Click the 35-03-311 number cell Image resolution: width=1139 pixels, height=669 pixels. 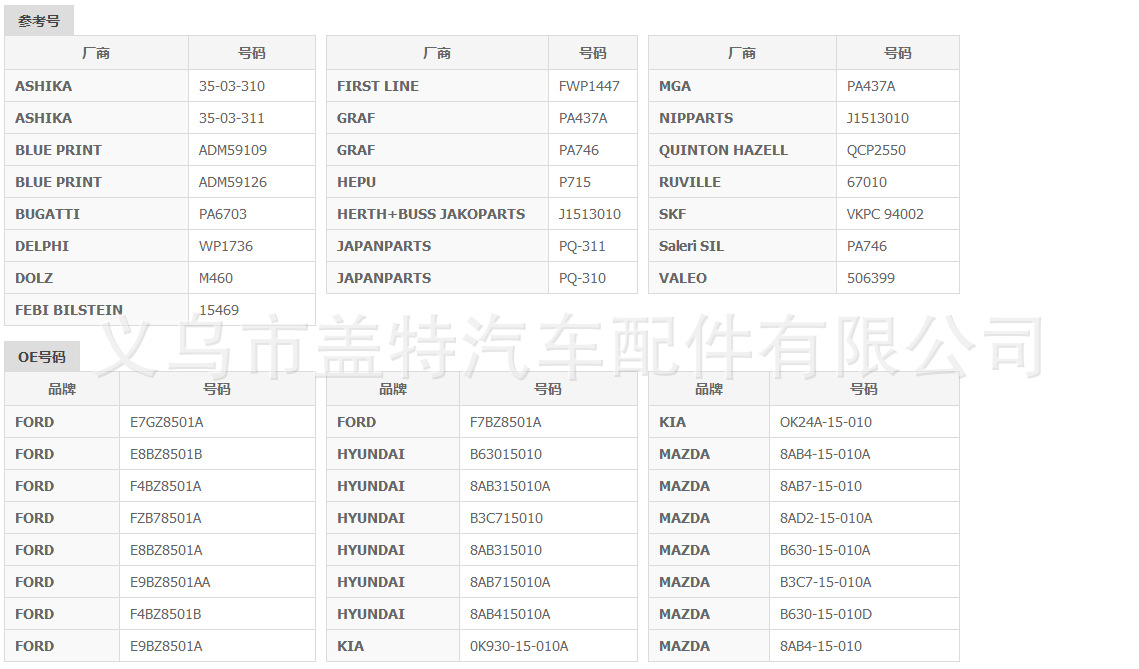click(251, 118)
